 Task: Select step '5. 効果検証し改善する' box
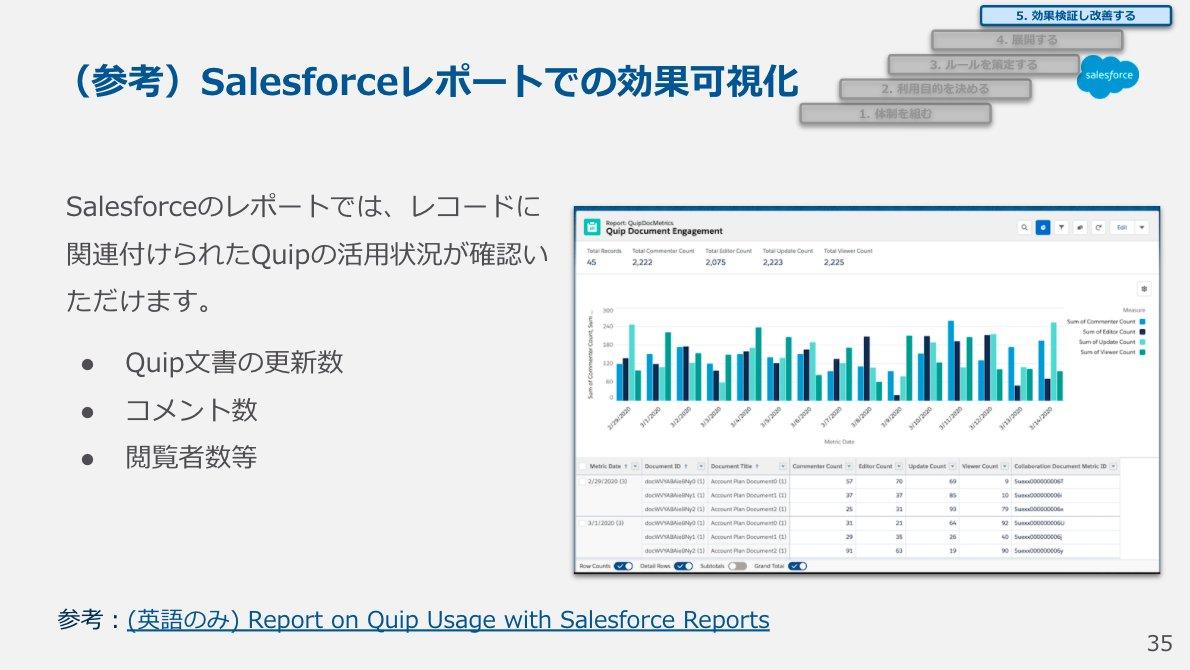[x=1075, y=15]
